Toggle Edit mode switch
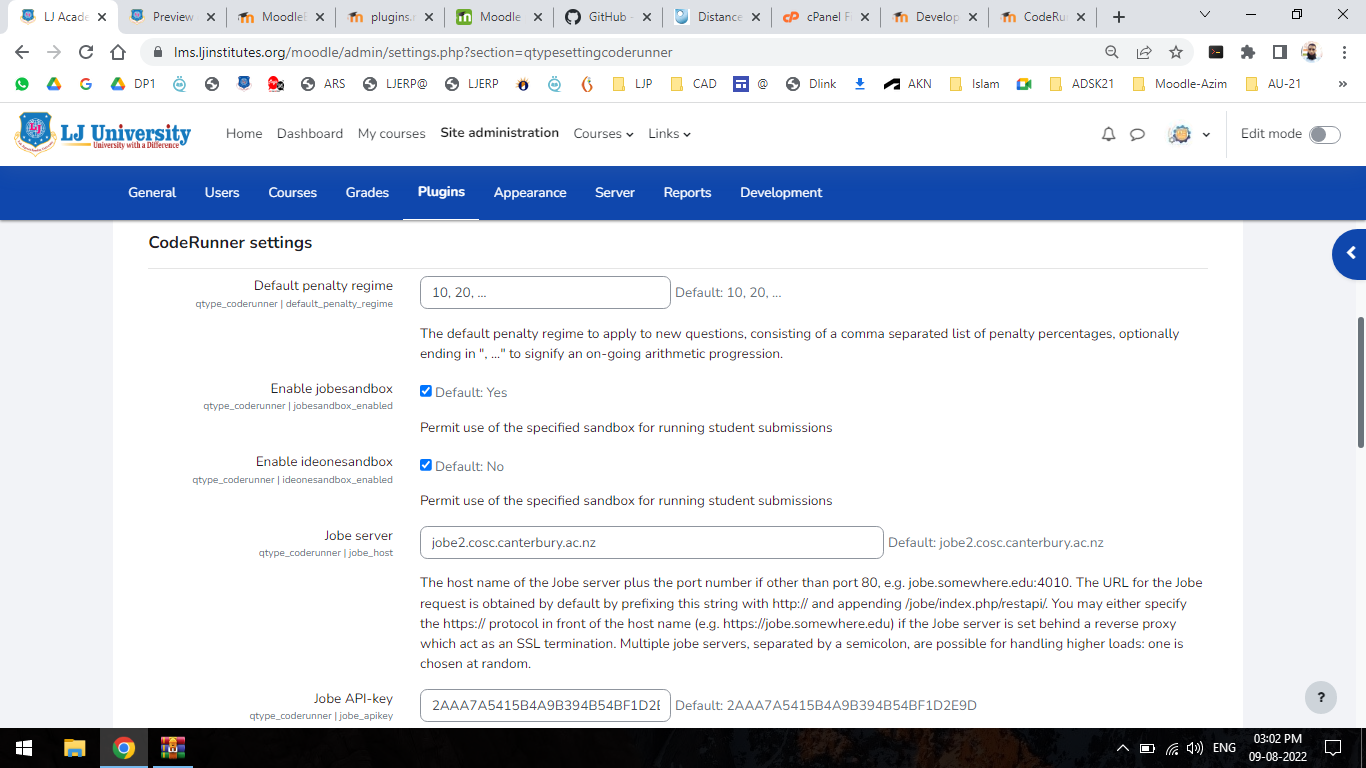This screenshot has height=768, width=1366. click(x=1325, y=134)
